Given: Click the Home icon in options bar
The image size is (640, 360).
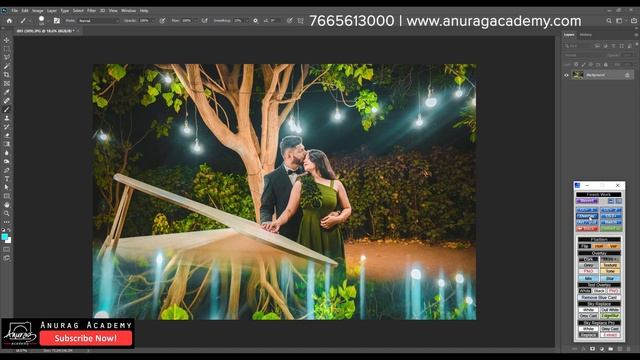Looking at the screenshot, I should [9, 20].
